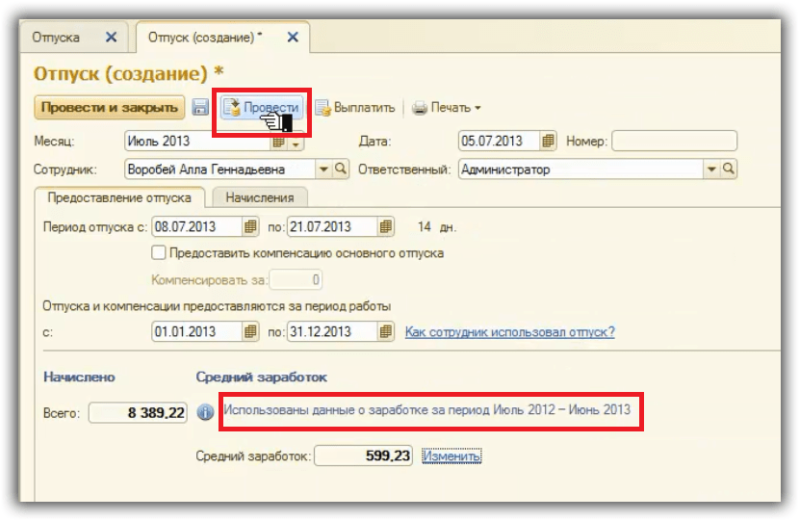This screenshot has height=521, width=800.
Task: Switch to the Начисления tab
Action: pos(260,197)
